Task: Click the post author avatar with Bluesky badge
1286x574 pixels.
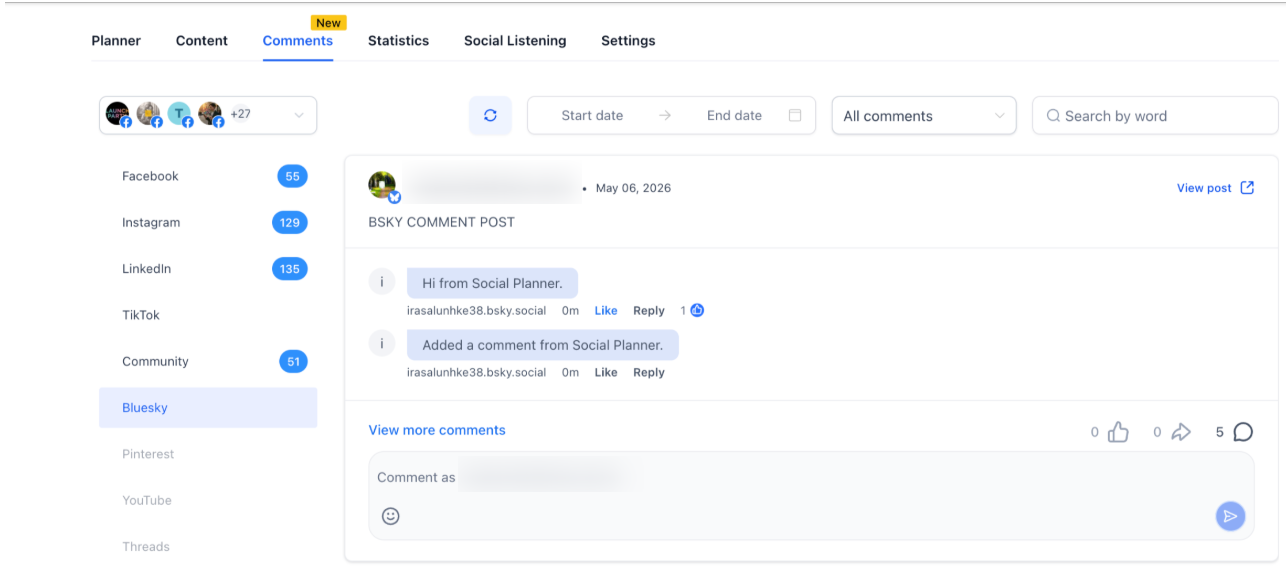Action: [x=383, y=186]
